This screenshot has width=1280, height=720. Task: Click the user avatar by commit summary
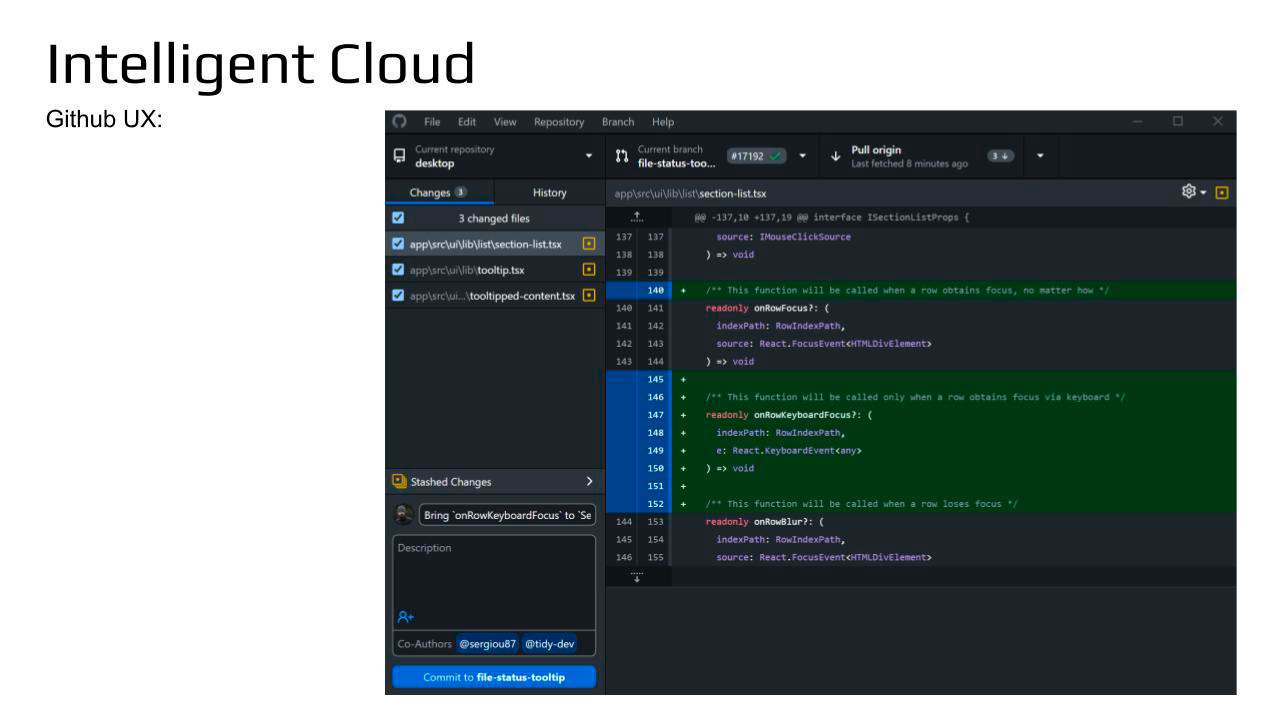click(x=404, y=515)
